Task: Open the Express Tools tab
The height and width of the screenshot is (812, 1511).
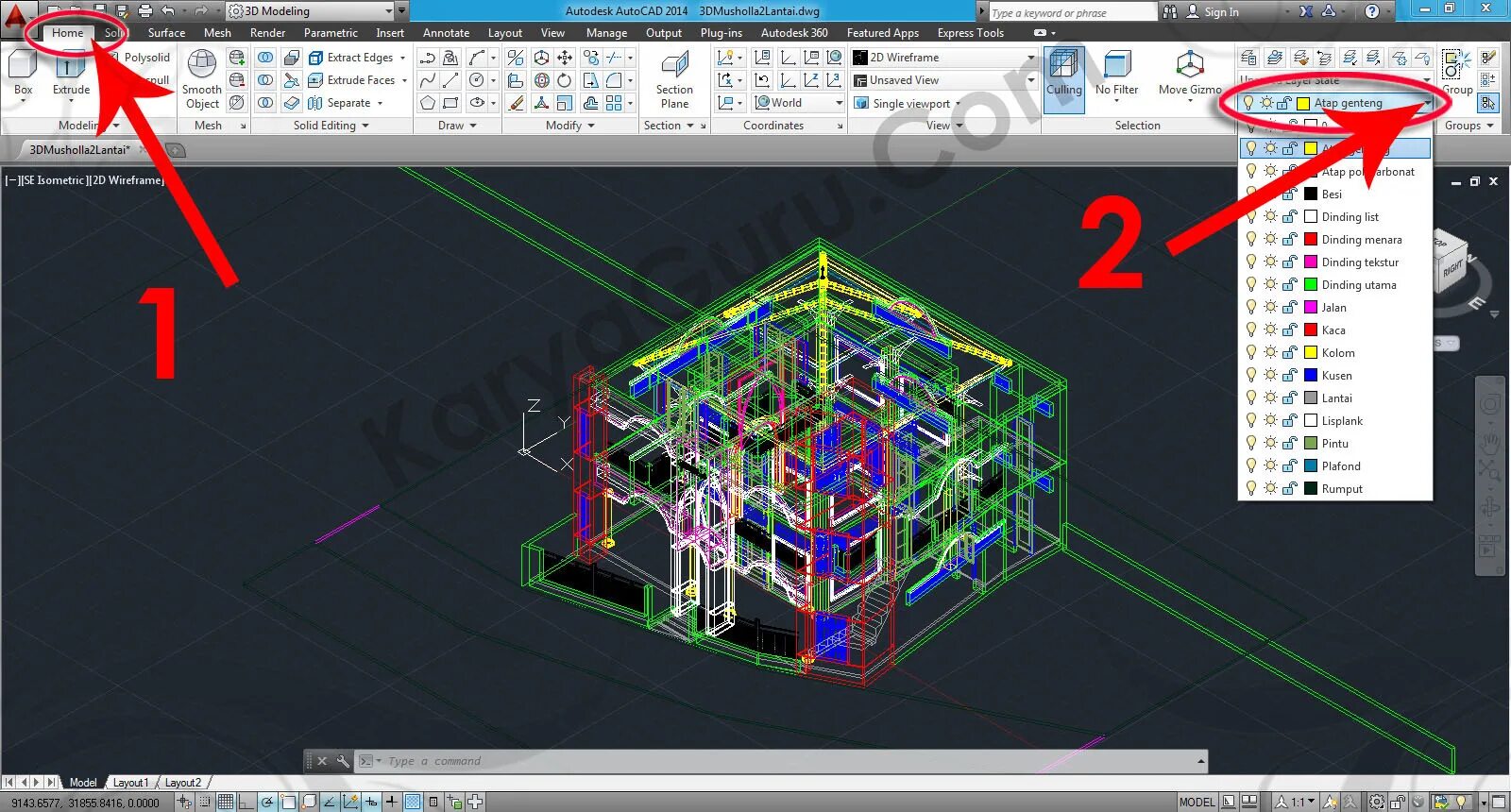Action: (x=970, y=33)
